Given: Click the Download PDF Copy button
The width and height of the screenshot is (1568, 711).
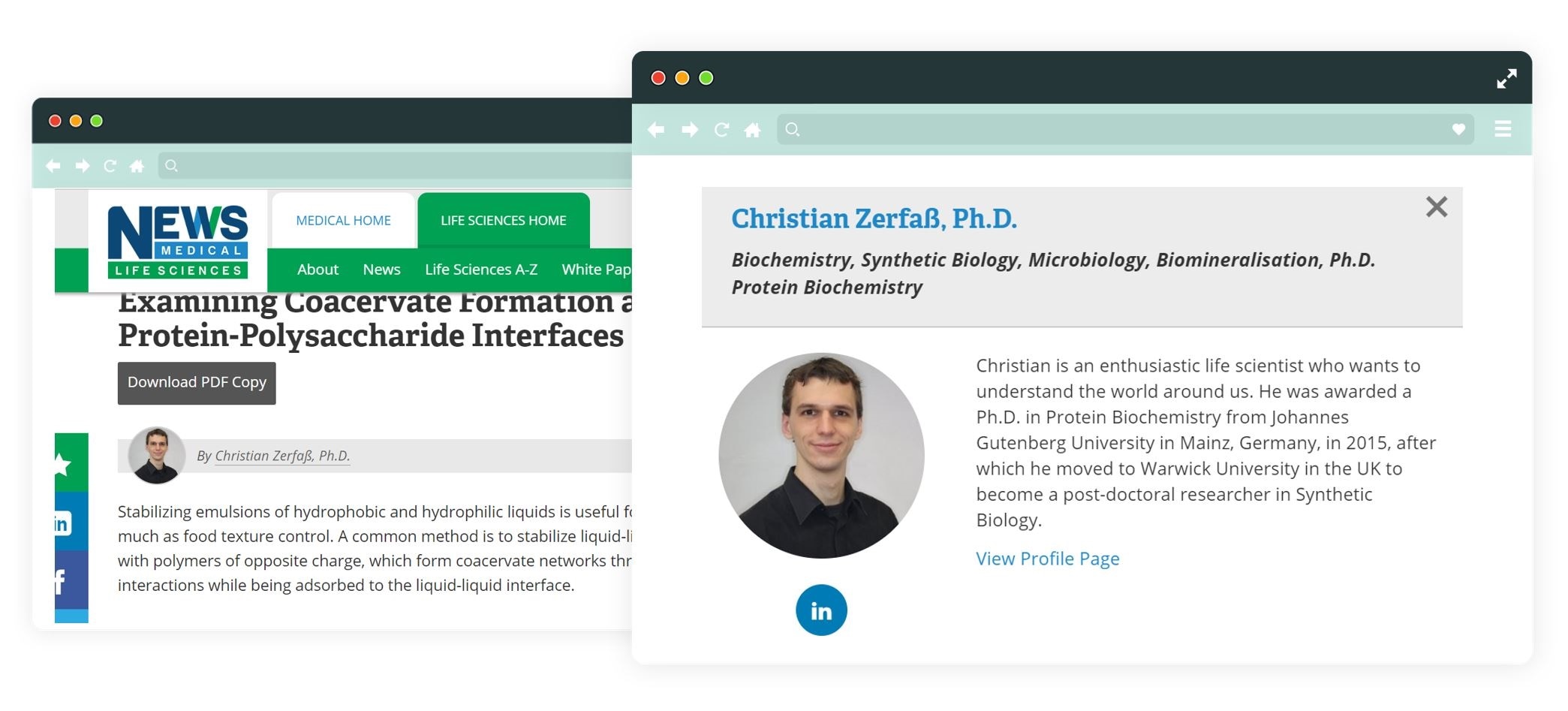Looking at the screenshot, I should click(x=197, y=383).
